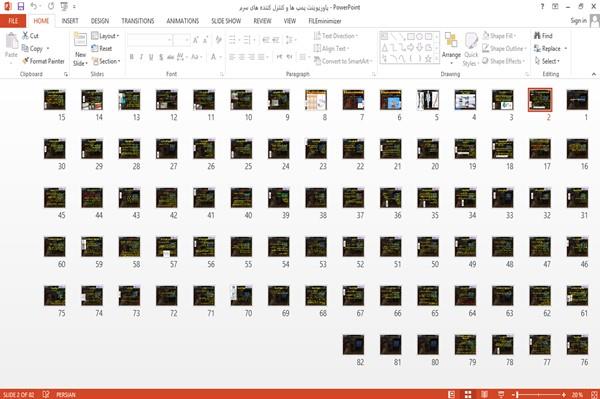Click Decrease List Level icon
Image resolution: width=600 pixels, height=399 pixels.
tap(266, 40)
